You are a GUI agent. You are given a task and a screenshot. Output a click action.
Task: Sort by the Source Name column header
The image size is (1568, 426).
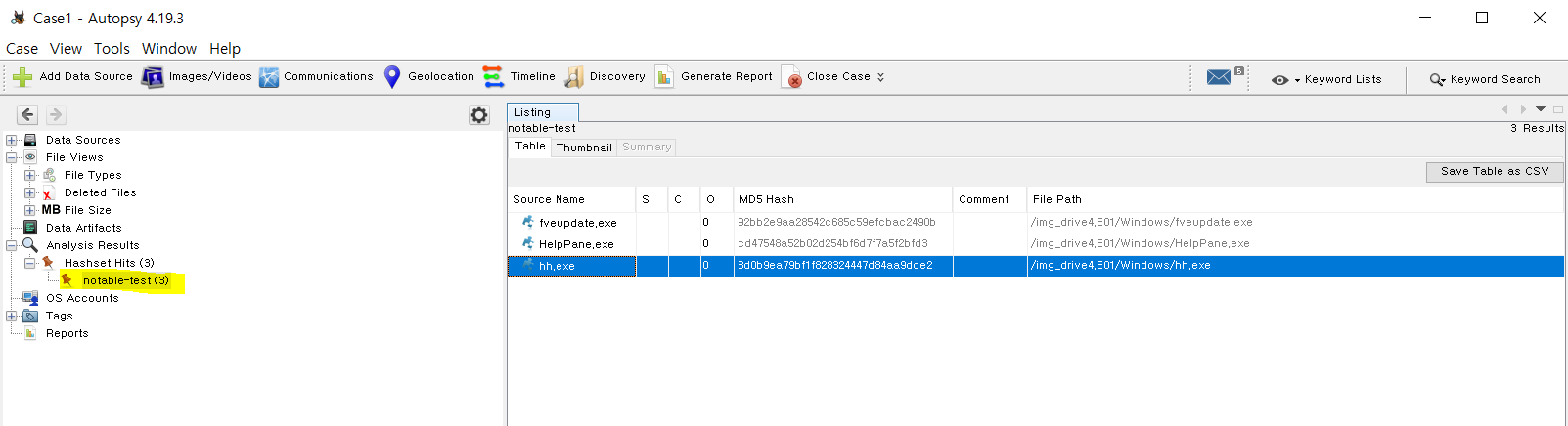(571, 199)
